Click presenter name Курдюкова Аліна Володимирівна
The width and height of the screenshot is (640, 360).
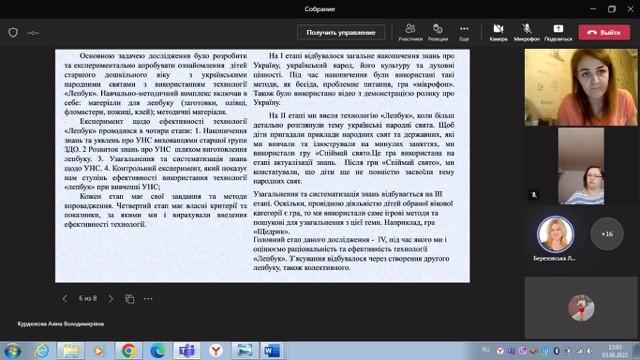click(x=61, y=324)
